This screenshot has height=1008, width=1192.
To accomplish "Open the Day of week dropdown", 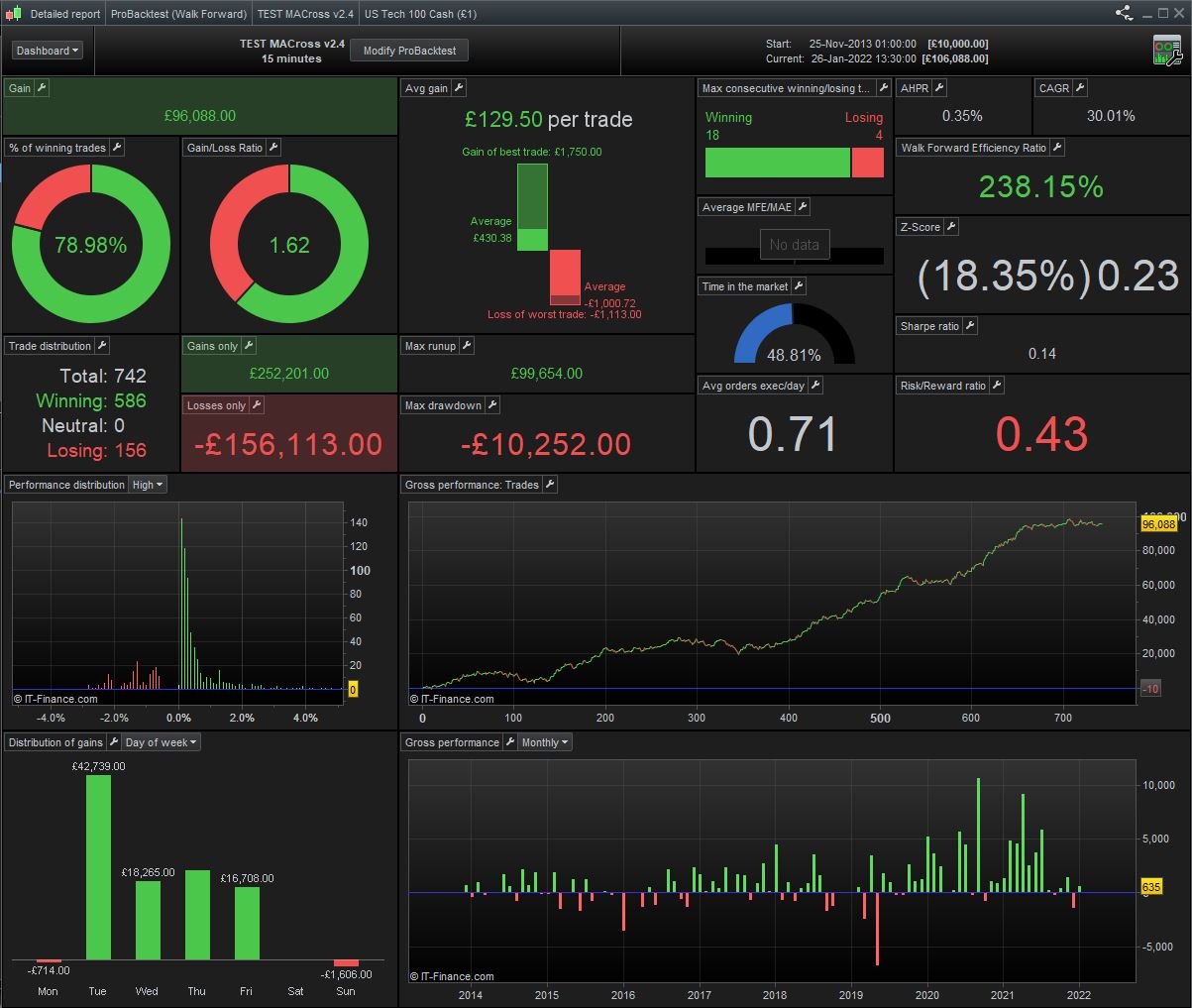I will (162, 742).
